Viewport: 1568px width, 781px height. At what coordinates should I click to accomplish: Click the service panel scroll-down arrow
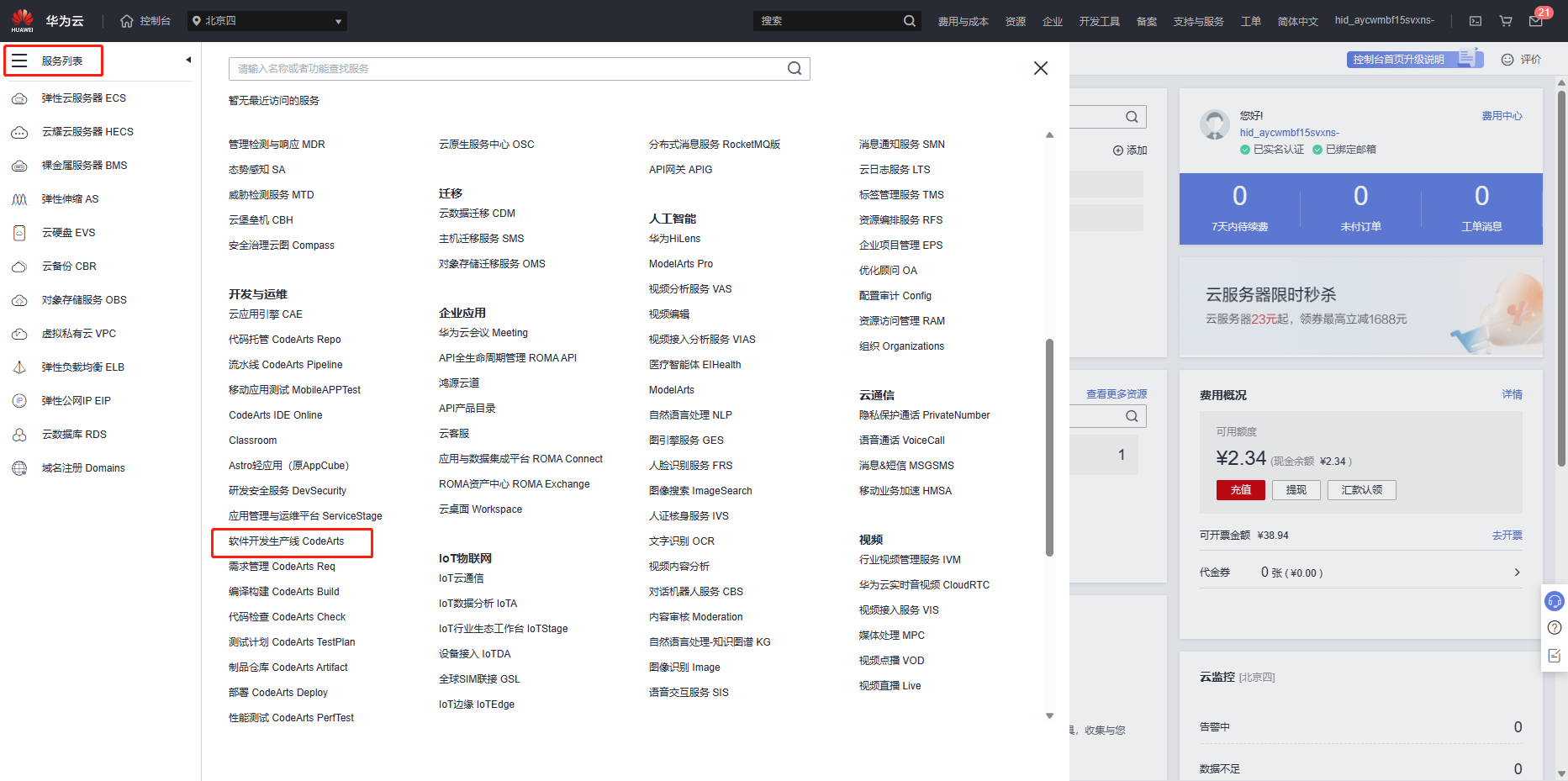point(1049,716)
